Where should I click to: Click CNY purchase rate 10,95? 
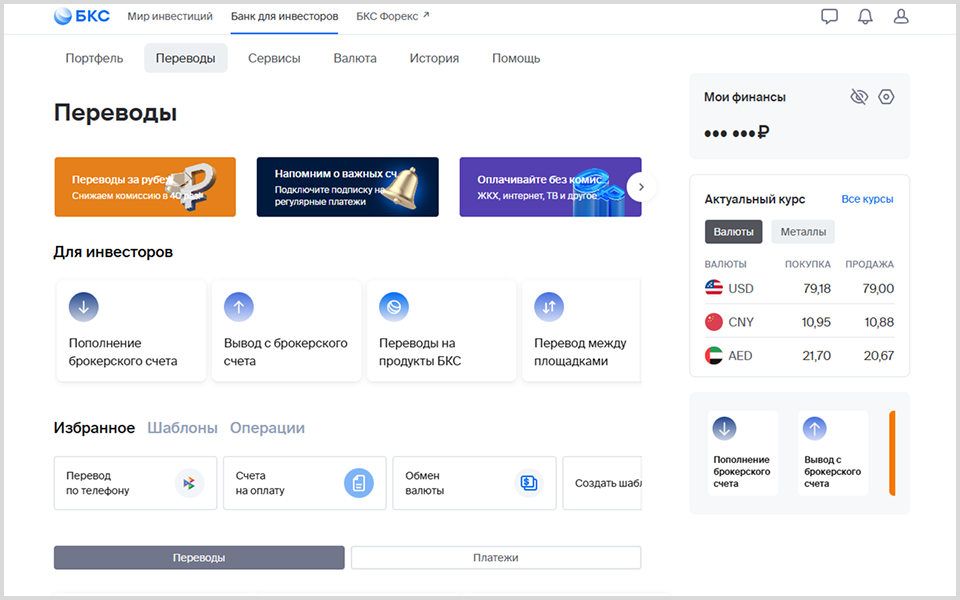pyautogui.click(x=816, y=322)
